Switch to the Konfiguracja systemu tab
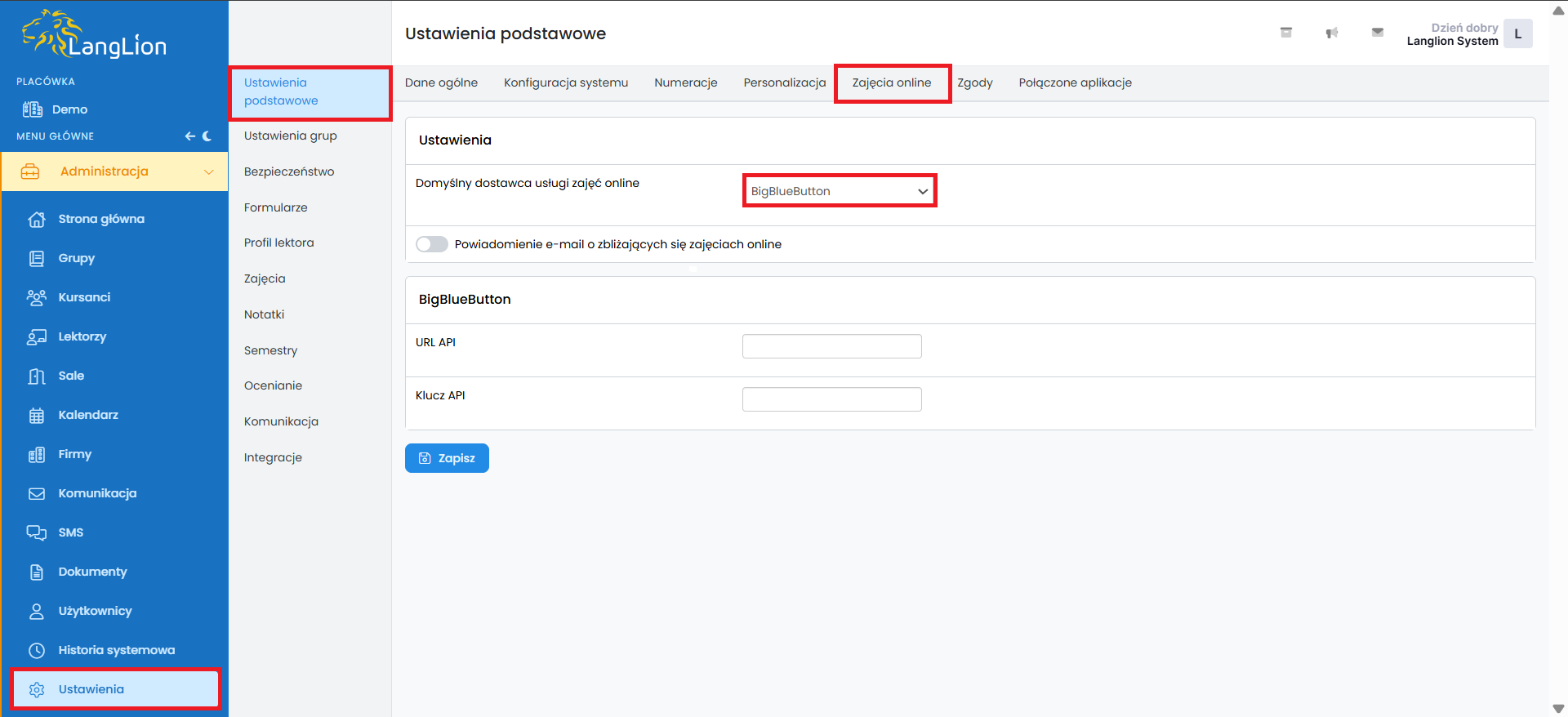 565,82
